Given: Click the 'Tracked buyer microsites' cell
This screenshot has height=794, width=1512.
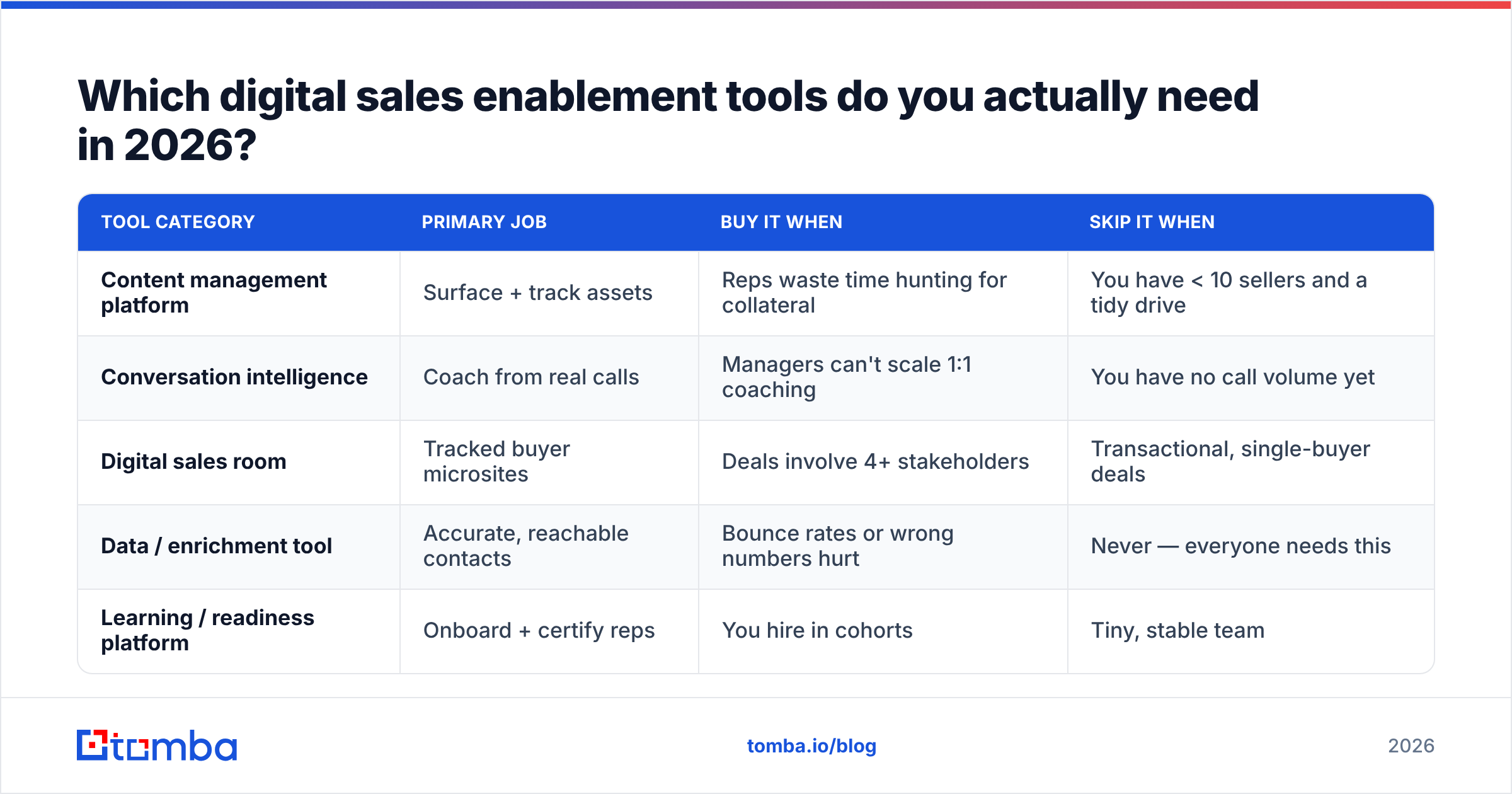Looking at the screenshot, I should 549,463.
